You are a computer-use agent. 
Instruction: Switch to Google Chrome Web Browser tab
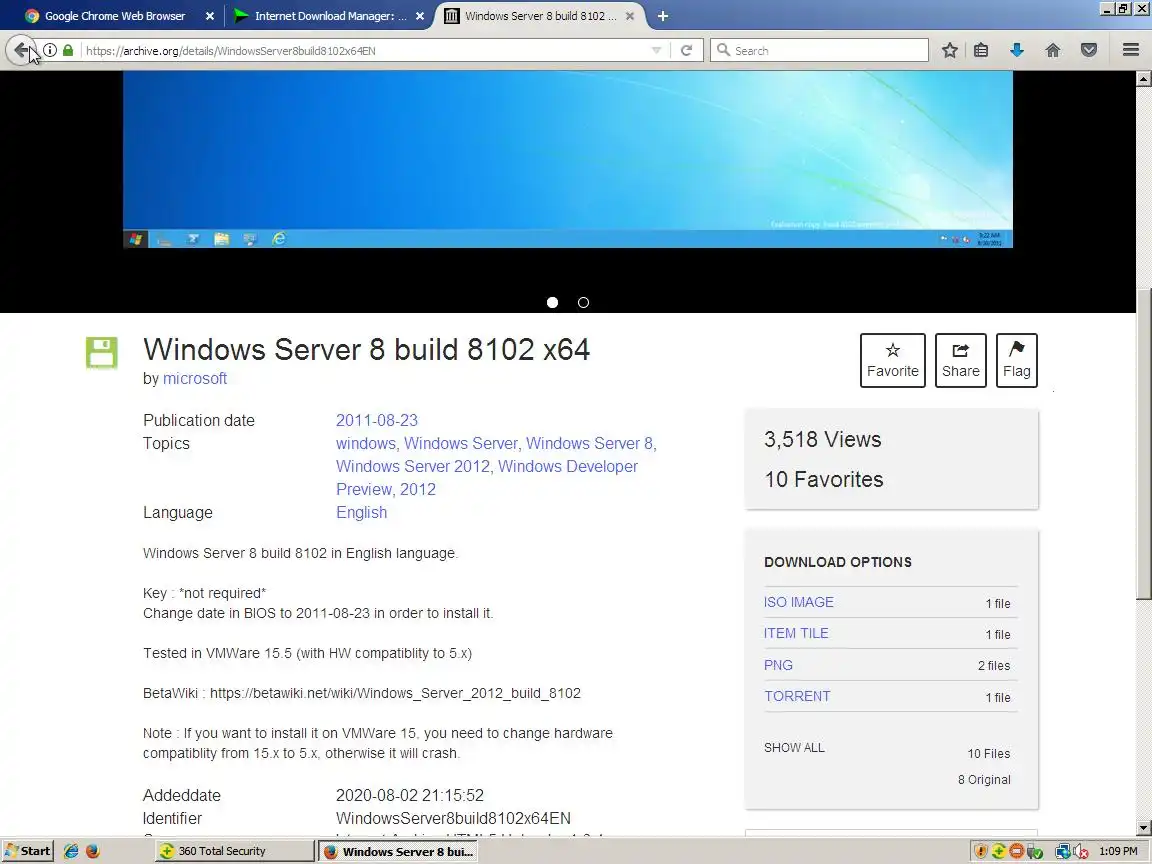tap(115, 15)
